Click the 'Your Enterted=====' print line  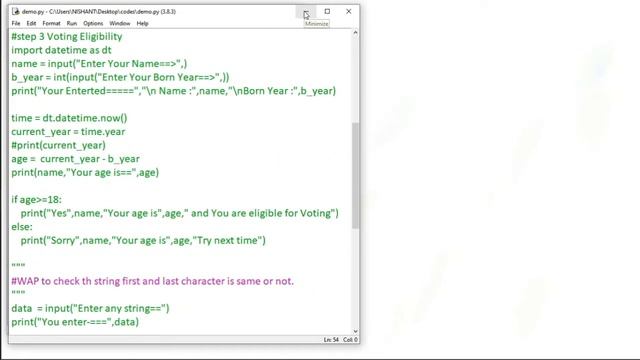tap(173, 91)
